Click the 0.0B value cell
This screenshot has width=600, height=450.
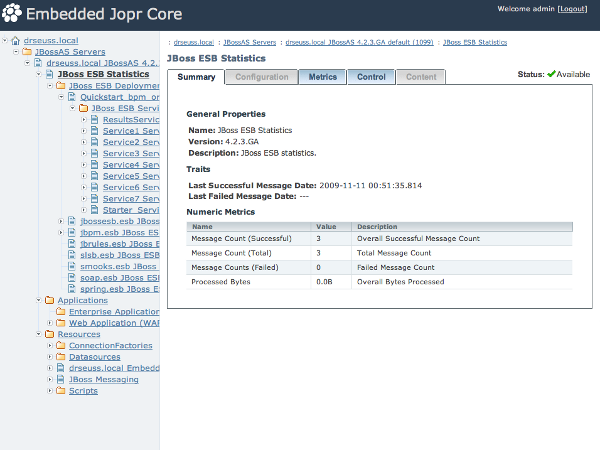(324, 282)
